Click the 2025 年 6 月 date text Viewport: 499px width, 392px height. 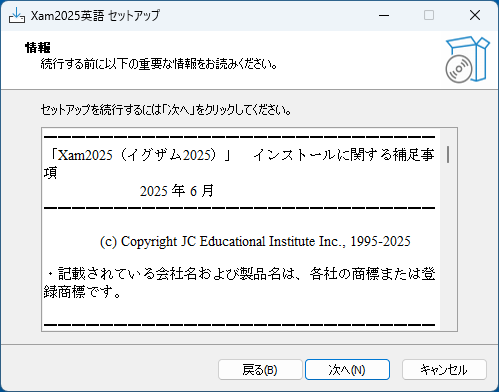click(x=177, y=191)
